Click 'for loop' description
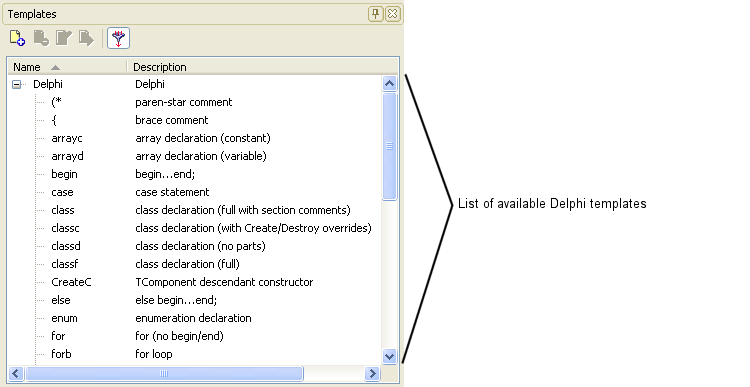The height and width of the screenshot is (387, 750). tap(154, 354)
